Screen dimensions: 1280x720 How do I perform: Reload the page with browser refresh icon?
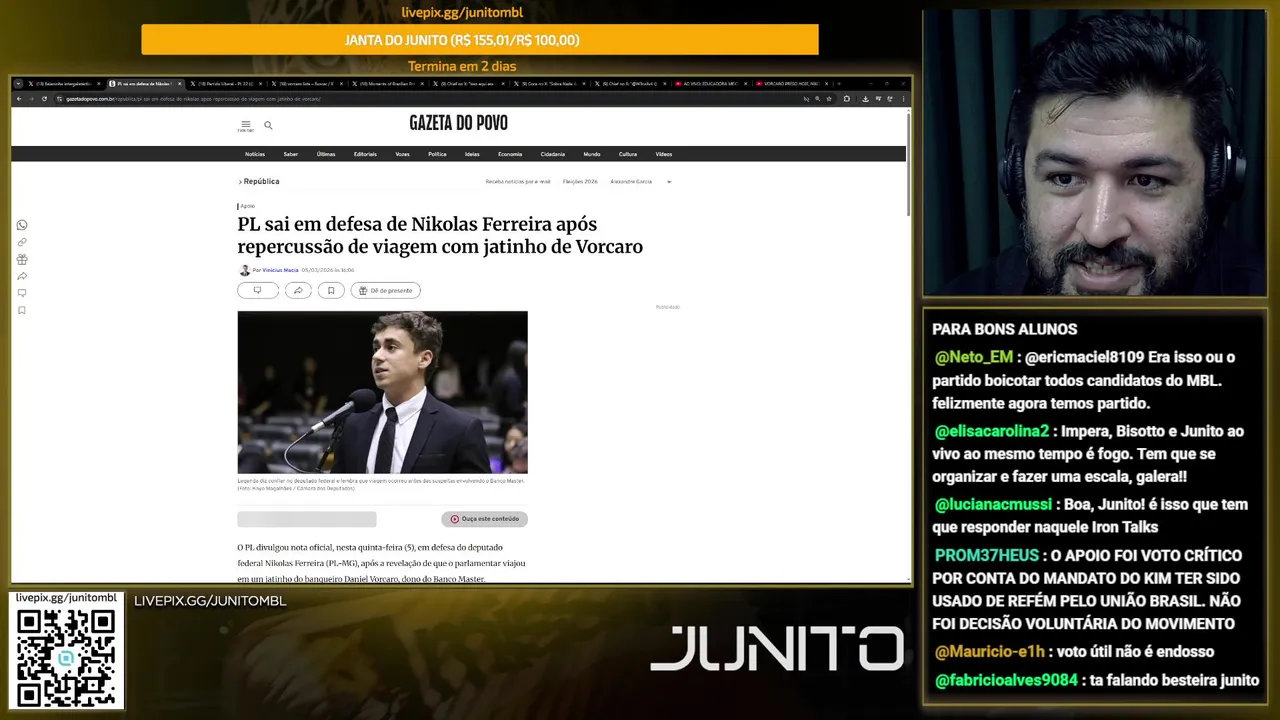[x=44, y=99]
